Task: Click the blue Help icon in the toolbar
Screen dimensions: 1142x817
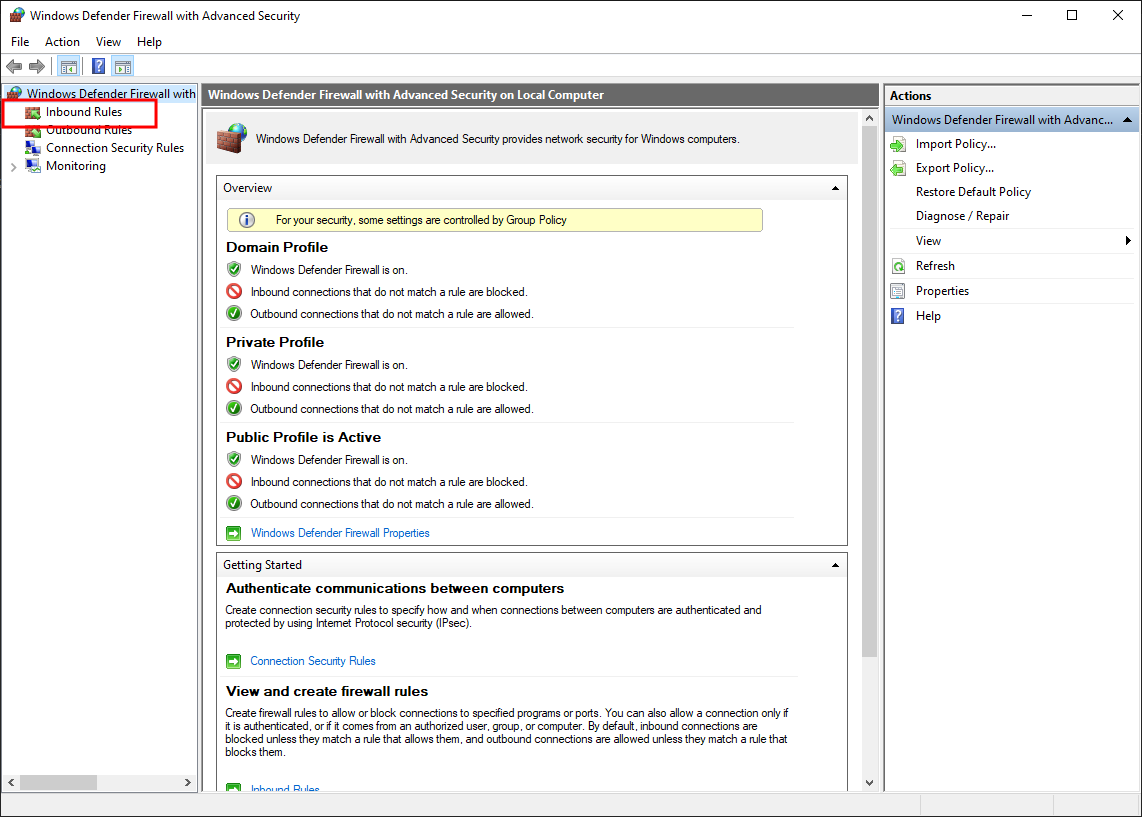Action: pos(99,67)
